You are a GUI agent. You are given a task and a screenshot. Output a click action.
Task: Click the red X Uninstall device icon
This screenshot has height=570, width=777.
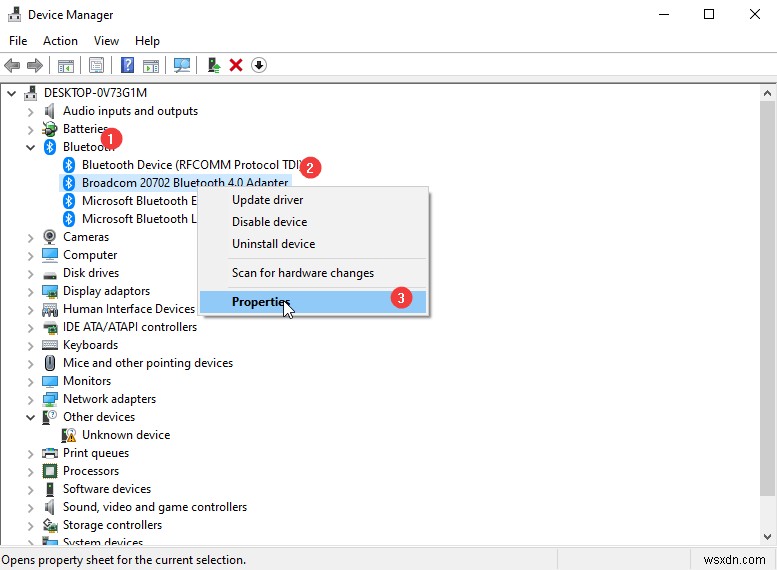pos(236,65)
